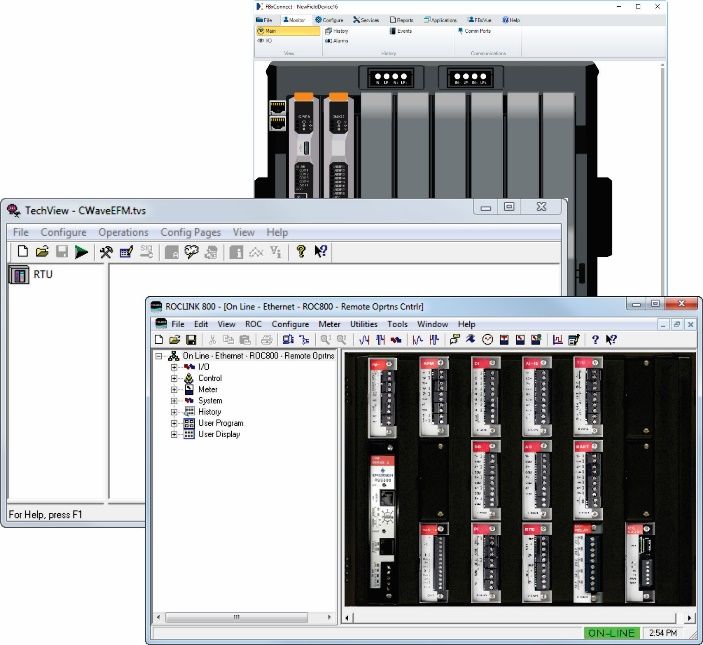
Task: Open ROCLINK Utilities menu
Action: [x=364, y=324]
